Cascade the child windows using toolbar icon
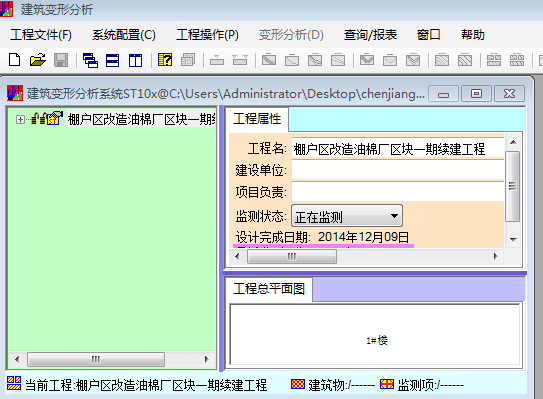 click(x=90, y=60)
